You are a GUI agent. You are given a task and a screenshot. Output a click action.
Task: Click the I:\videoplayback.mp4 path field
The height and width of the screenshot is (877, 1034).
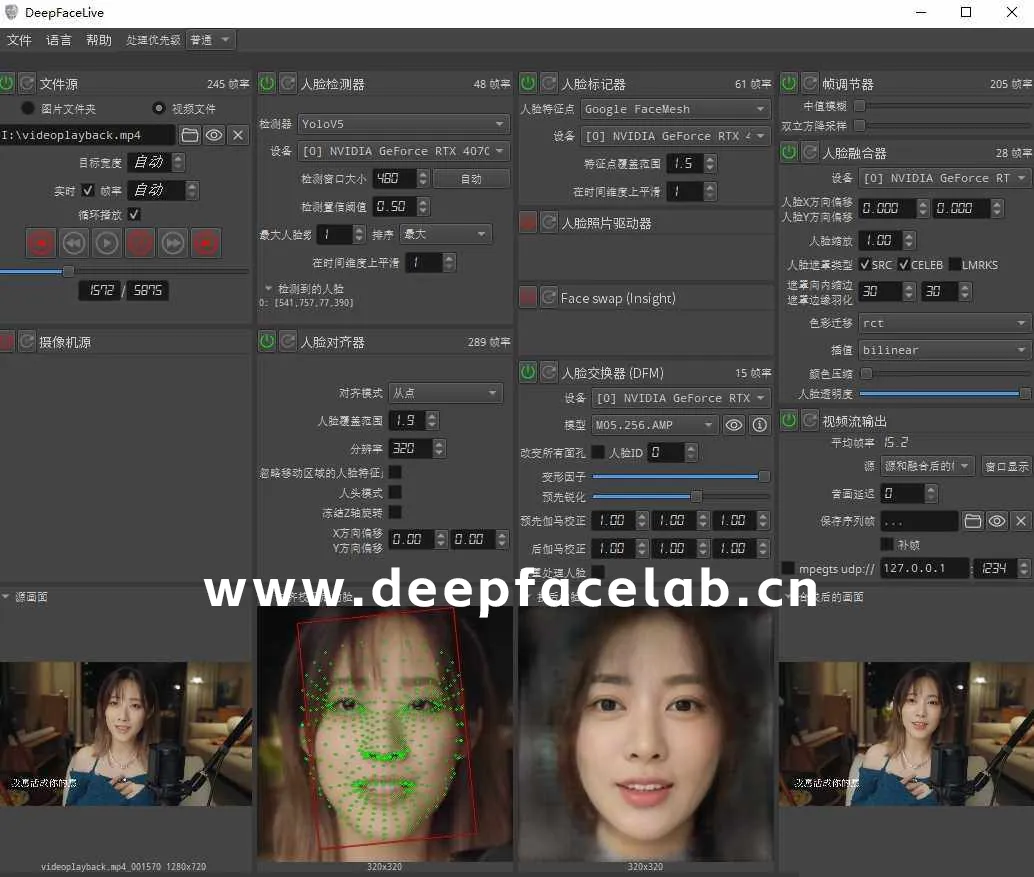[88, 135]
